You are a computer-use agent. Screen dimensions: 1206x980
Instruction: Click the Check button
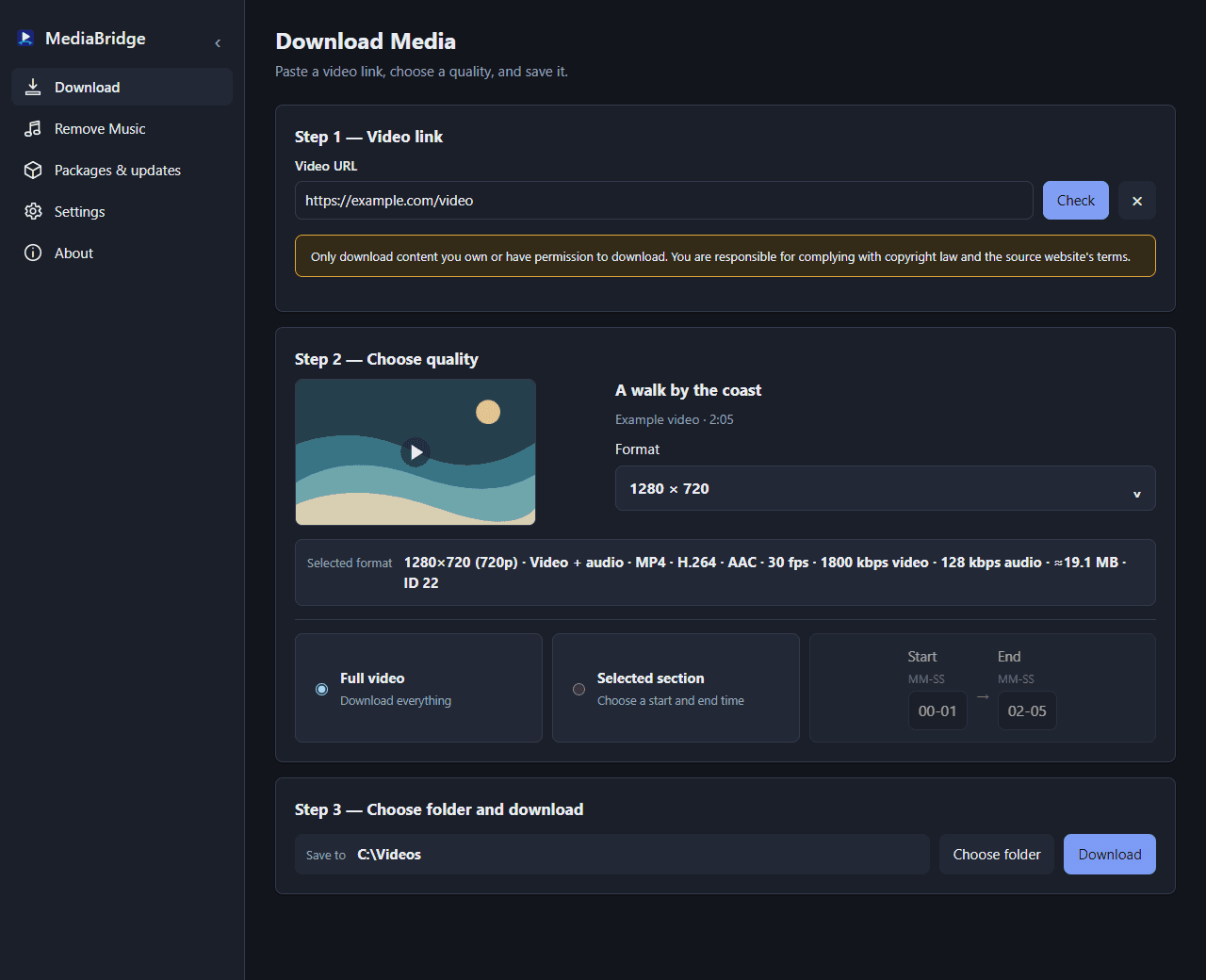click(x=1076, y=201)
